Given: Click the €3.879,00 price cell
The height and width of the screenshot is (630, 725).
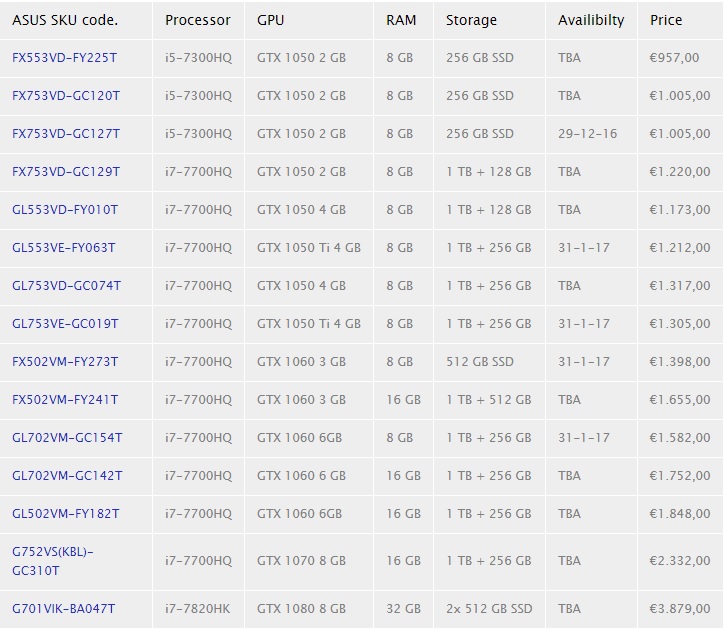Looking at the screenshot, I should coord(679,608).
